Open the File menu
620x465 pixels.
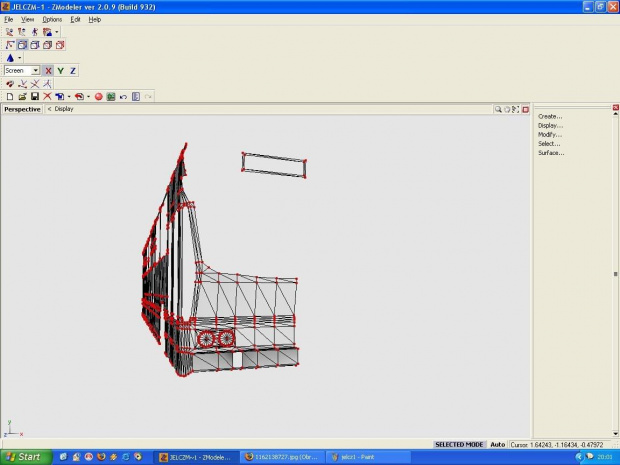click(x=9, y=19)
